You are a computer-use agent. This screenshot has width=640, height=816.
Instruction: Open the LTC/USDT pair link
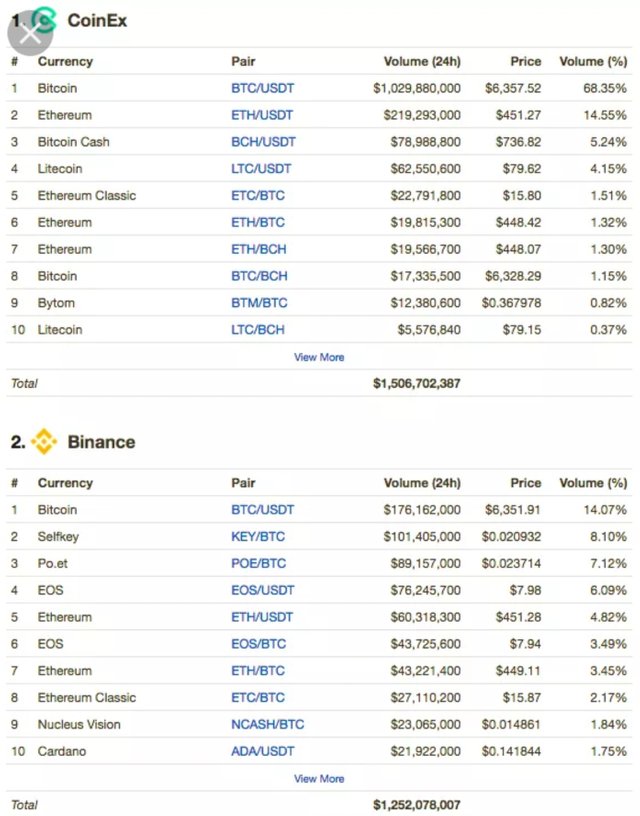coord(262,169)
